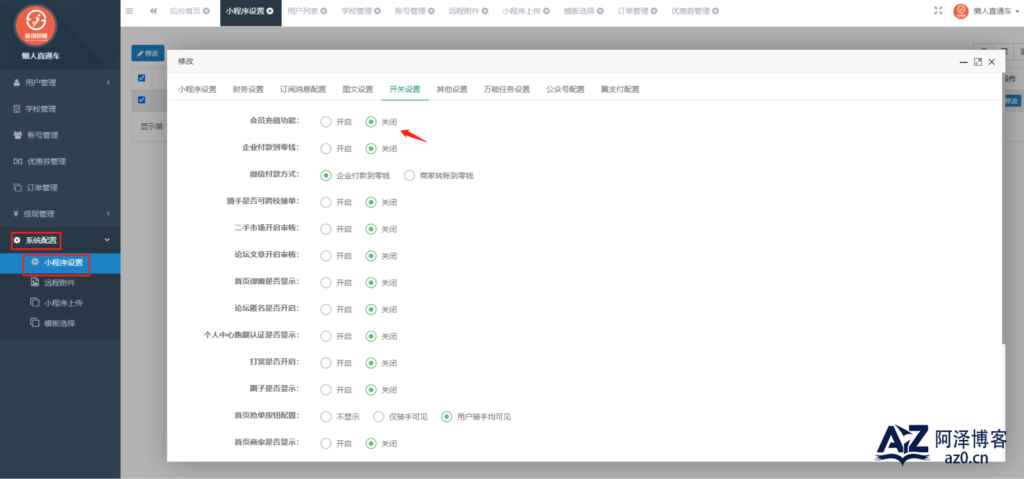Click the blue 修改 button
1024x479 pixels.
click(x=148, y=53)
